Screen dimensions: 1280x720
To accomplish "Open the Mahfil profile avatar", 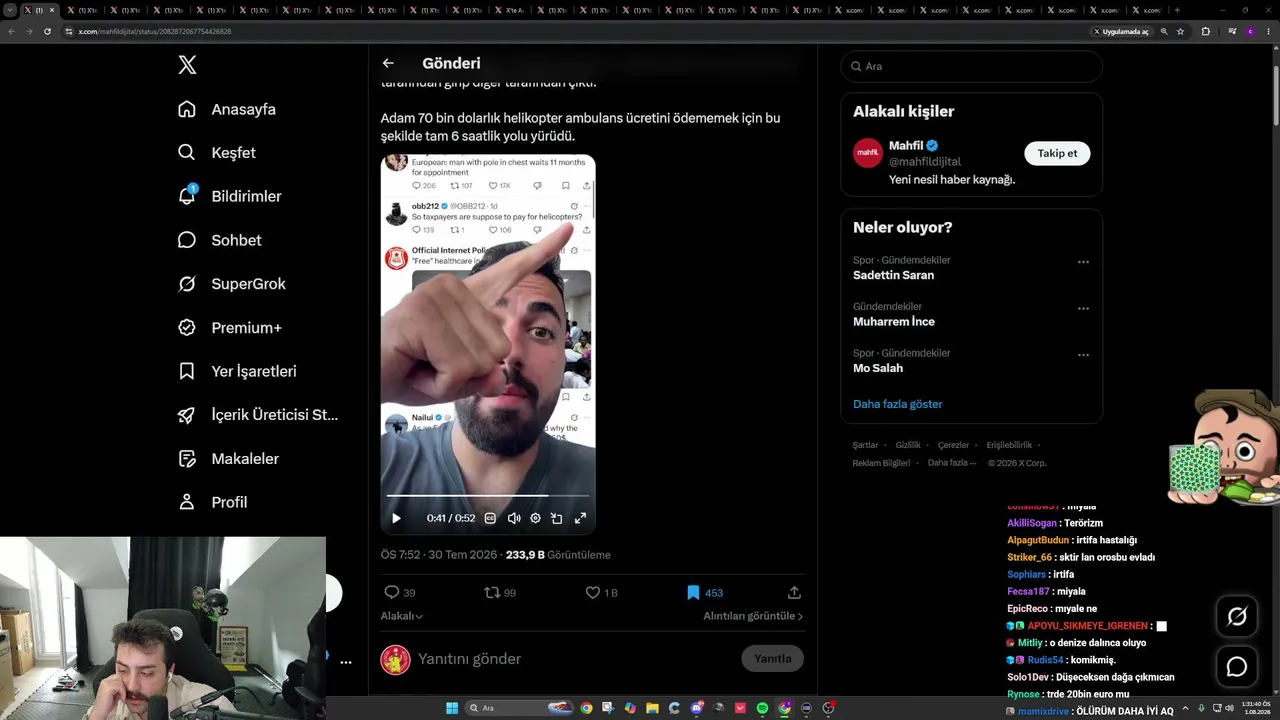I will (x=867, y=153).
